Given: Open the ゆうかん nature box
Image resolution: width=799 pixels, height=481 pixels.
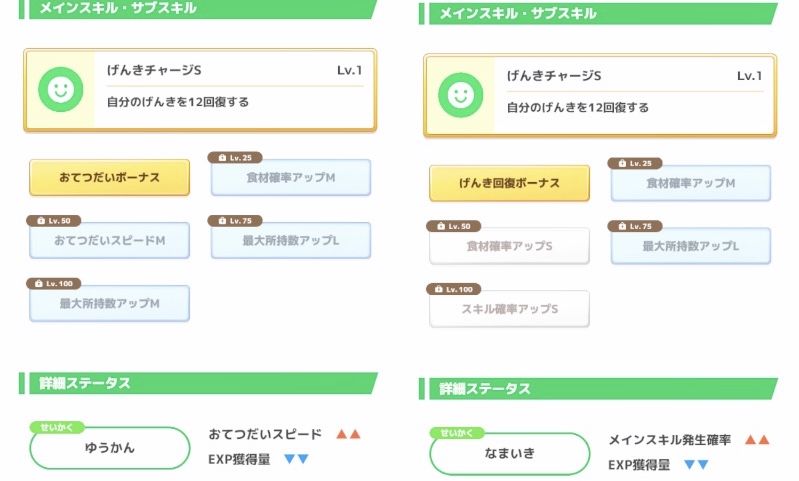Looking at the screenshot, I should (x=109, y=448).
